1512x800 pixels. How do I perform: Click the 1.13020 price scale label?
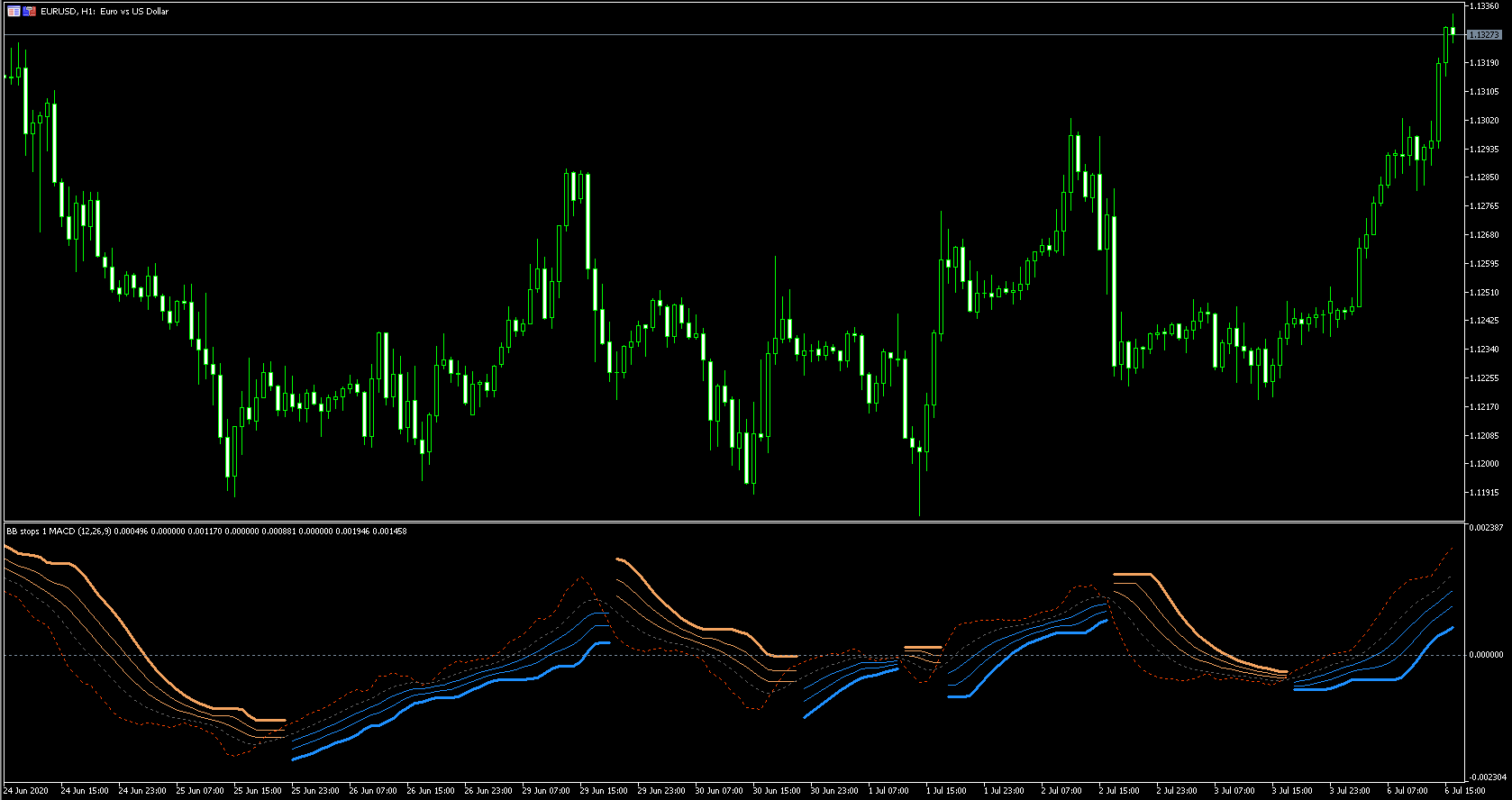(x=1484, y=121)
